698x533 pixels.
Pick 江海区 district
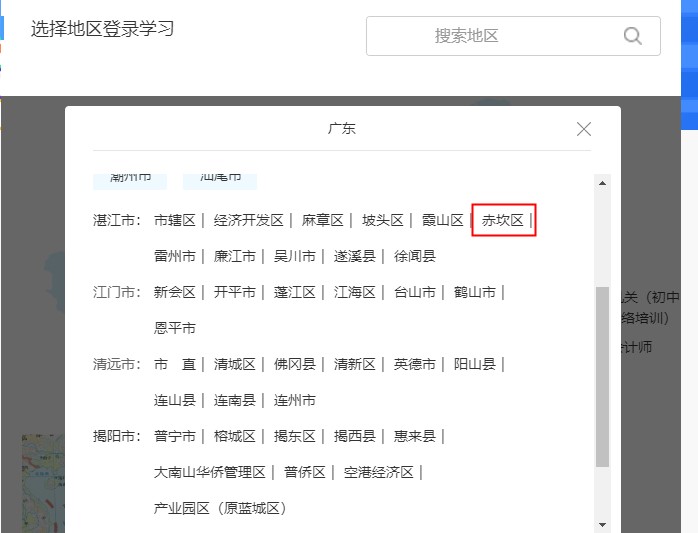coord(355,293)
